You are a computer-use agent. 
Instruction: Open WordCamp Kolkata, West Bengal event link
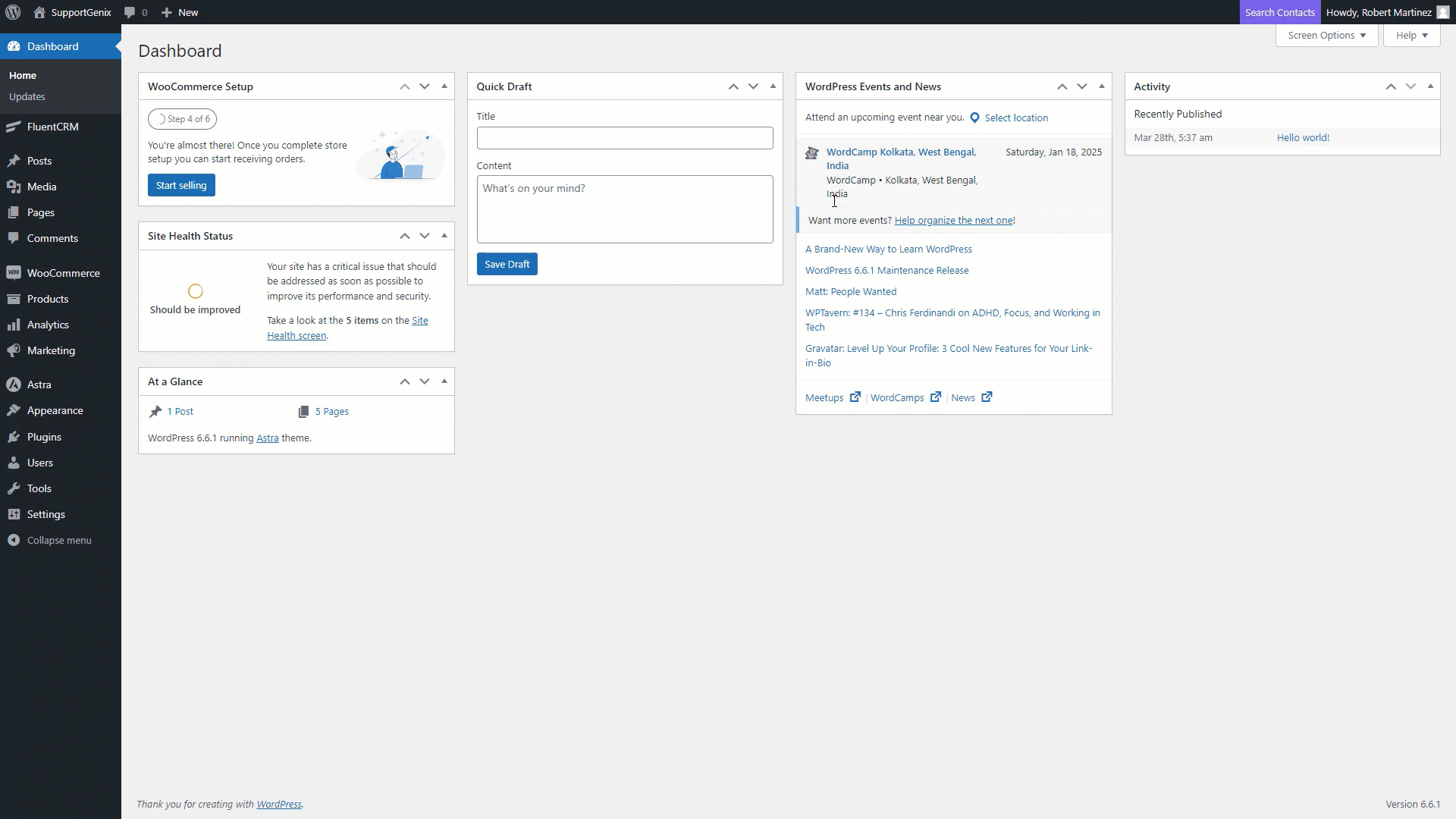[x=901, y=158]
